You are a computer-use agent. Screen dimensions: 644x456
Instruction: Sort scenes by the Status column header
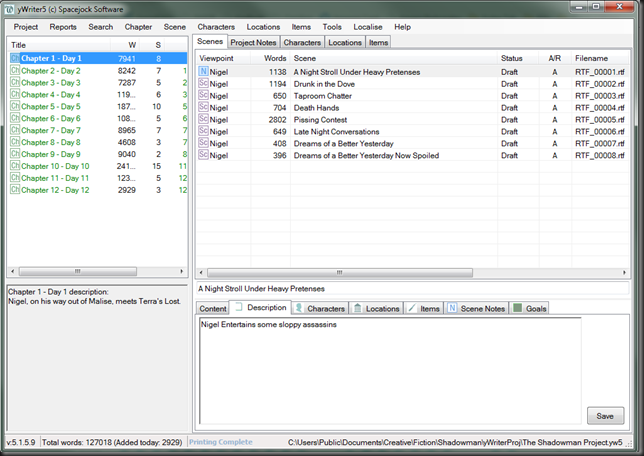pyautogui.click(x=518, y=58)
